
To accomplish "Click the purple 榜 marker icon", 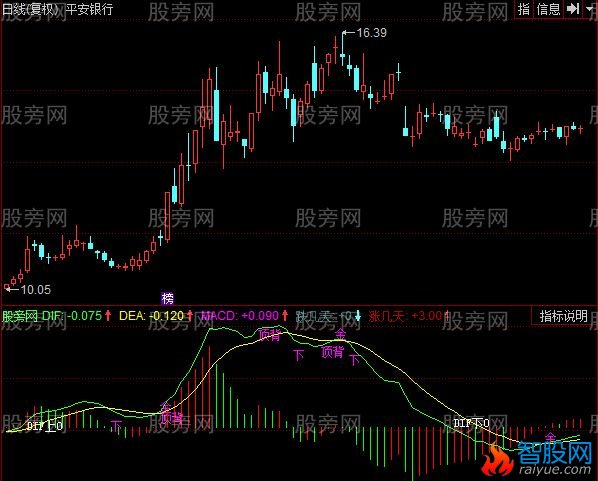I will tap(167, 298).
